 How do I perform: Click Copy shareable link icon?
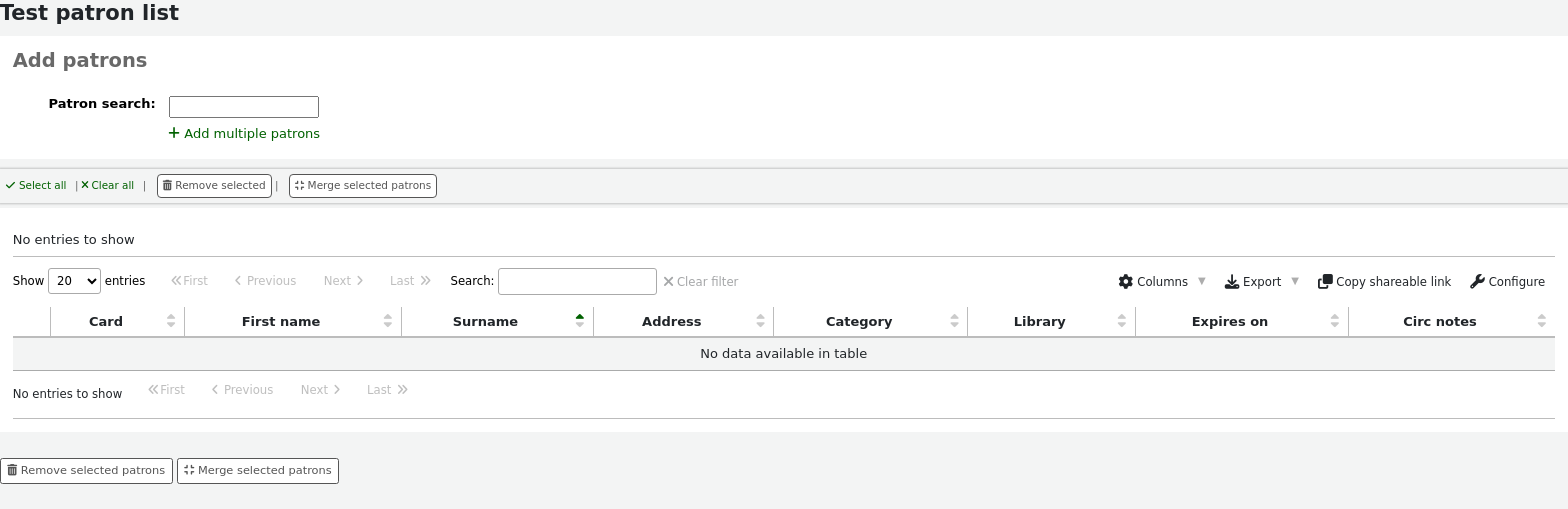[1325, 282]
